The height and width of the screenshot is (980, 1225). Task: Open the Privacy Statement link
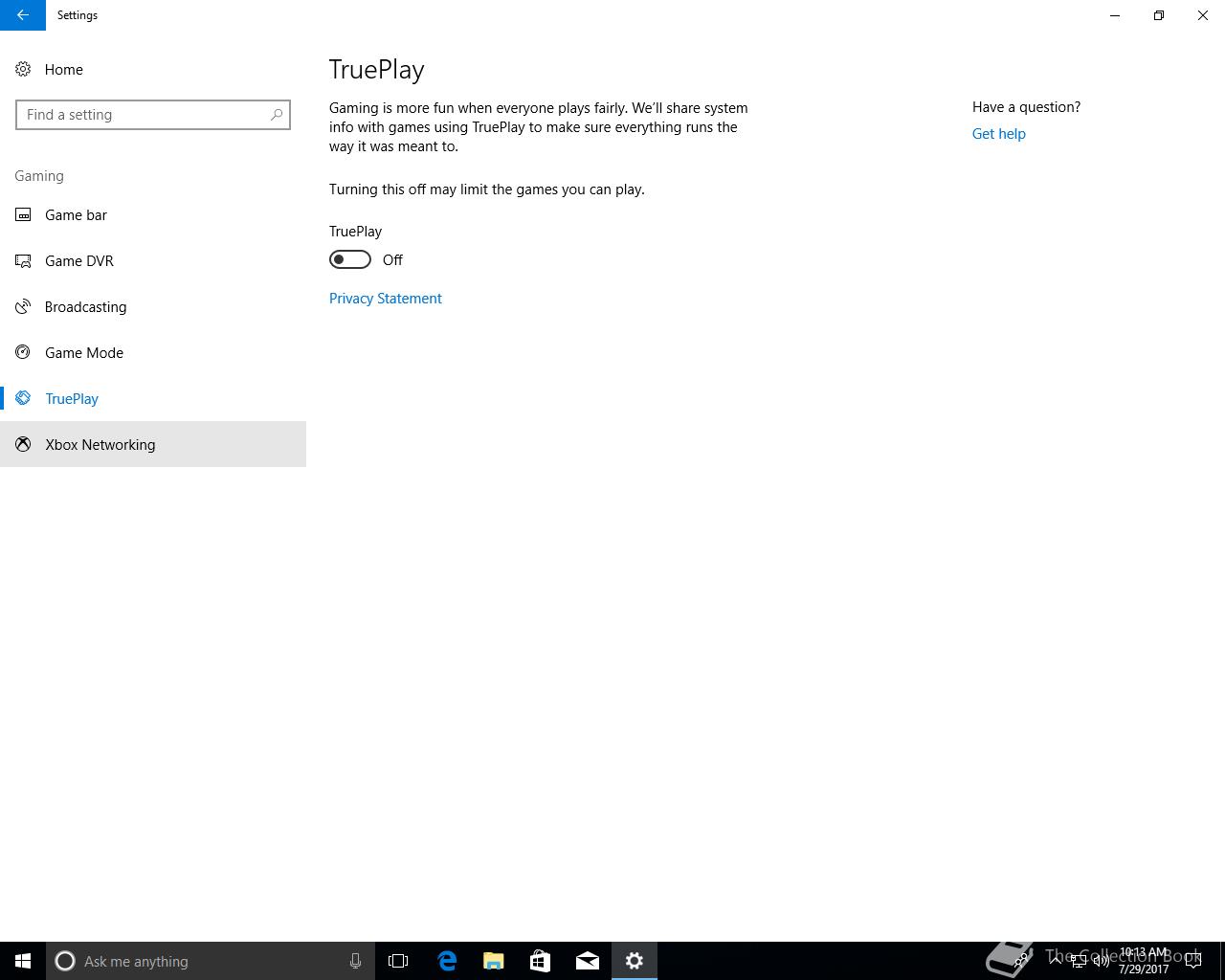(x=386, y=299)
